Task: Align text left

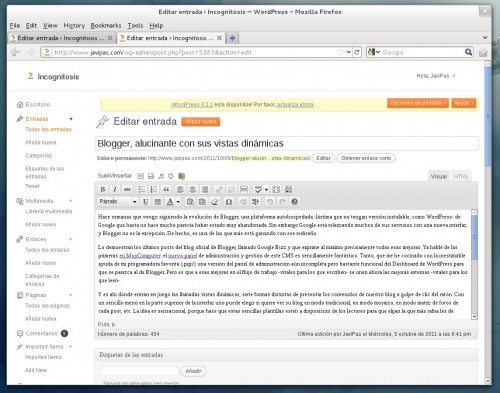Action: (180, 189)
